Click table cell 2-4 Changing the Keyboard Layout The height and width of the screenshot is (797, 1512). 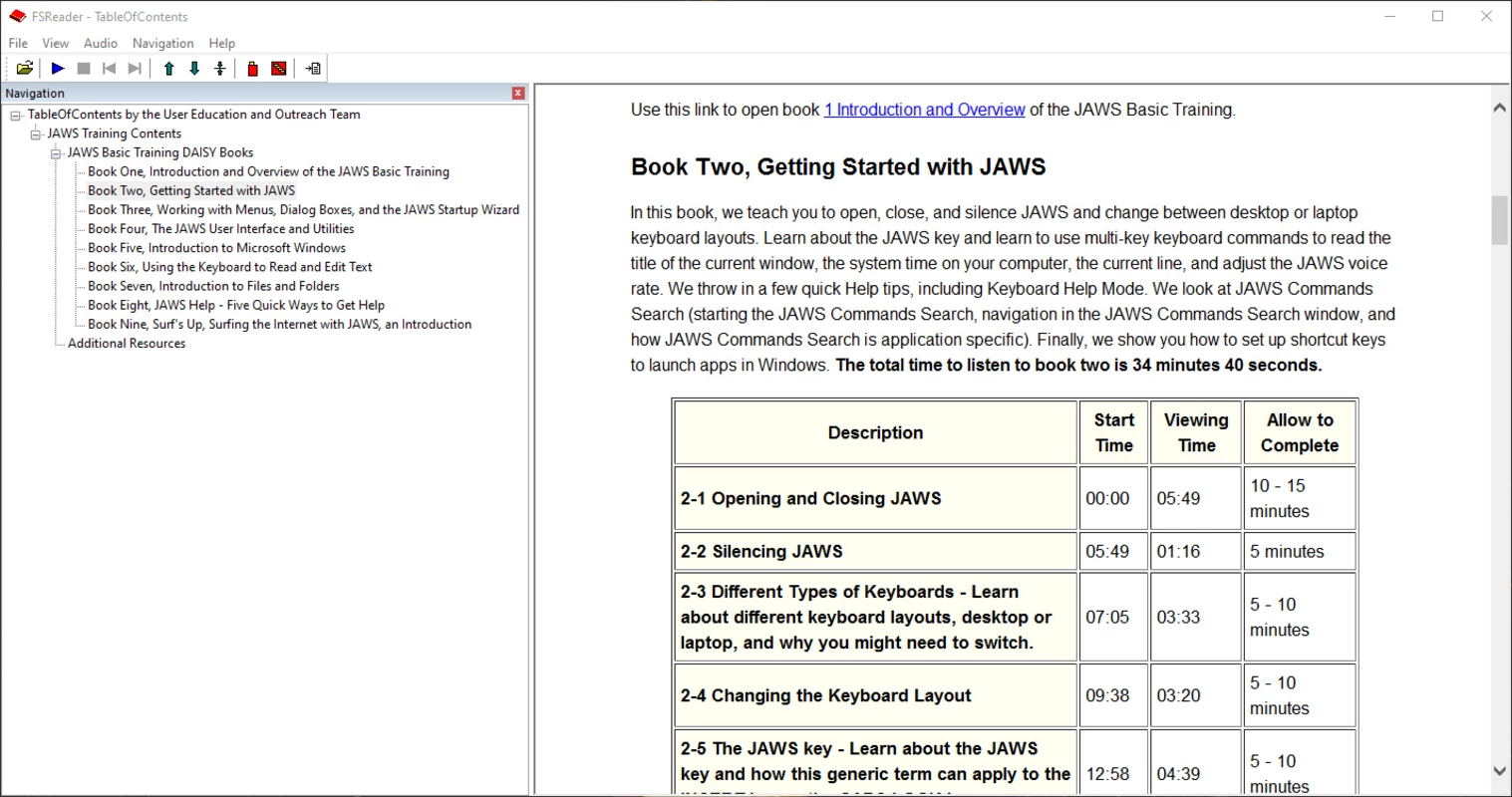[875, 695]
